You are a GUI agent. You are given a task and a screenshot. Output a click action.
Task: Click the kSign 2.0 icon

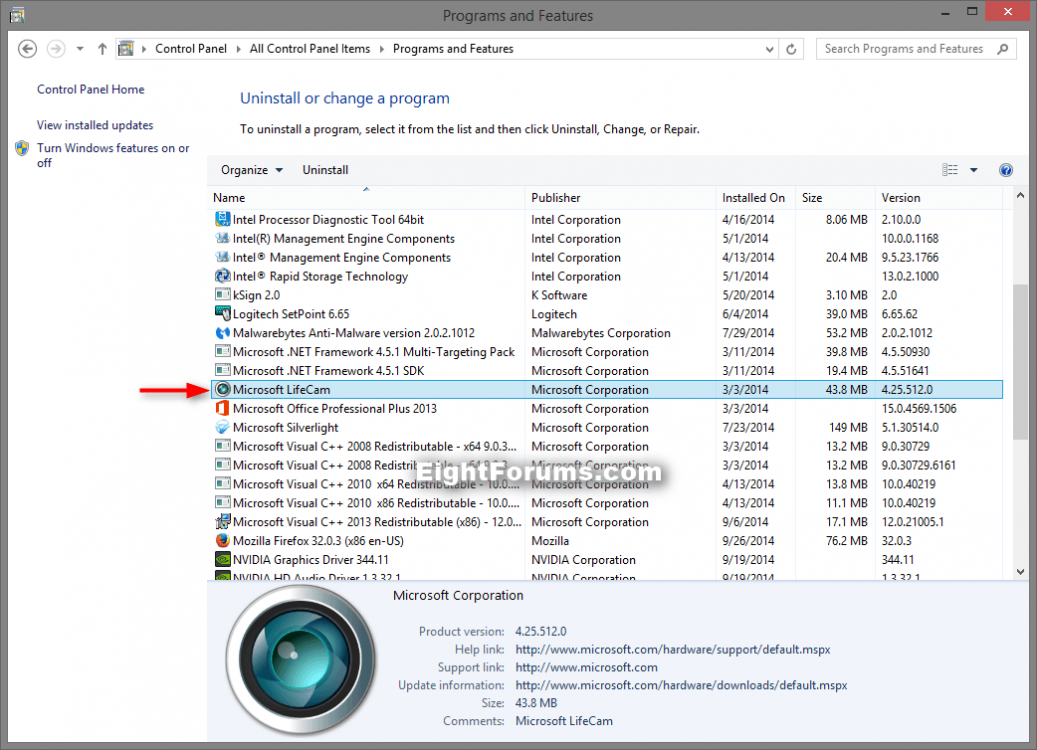click(223, 295)
